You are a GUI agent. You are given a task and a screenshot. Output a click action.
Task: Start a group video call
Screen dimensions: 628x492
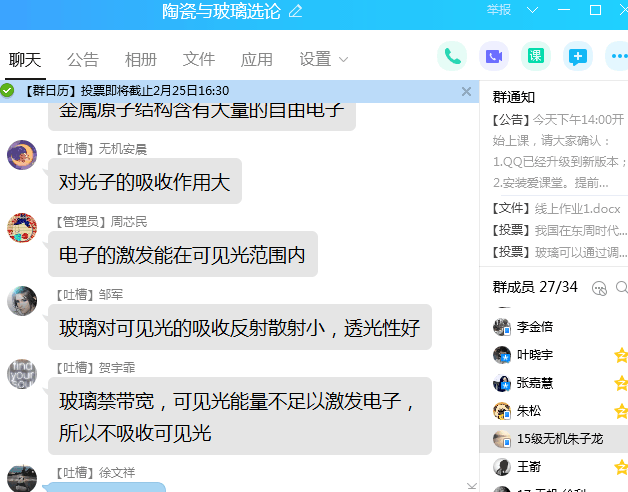494,56
